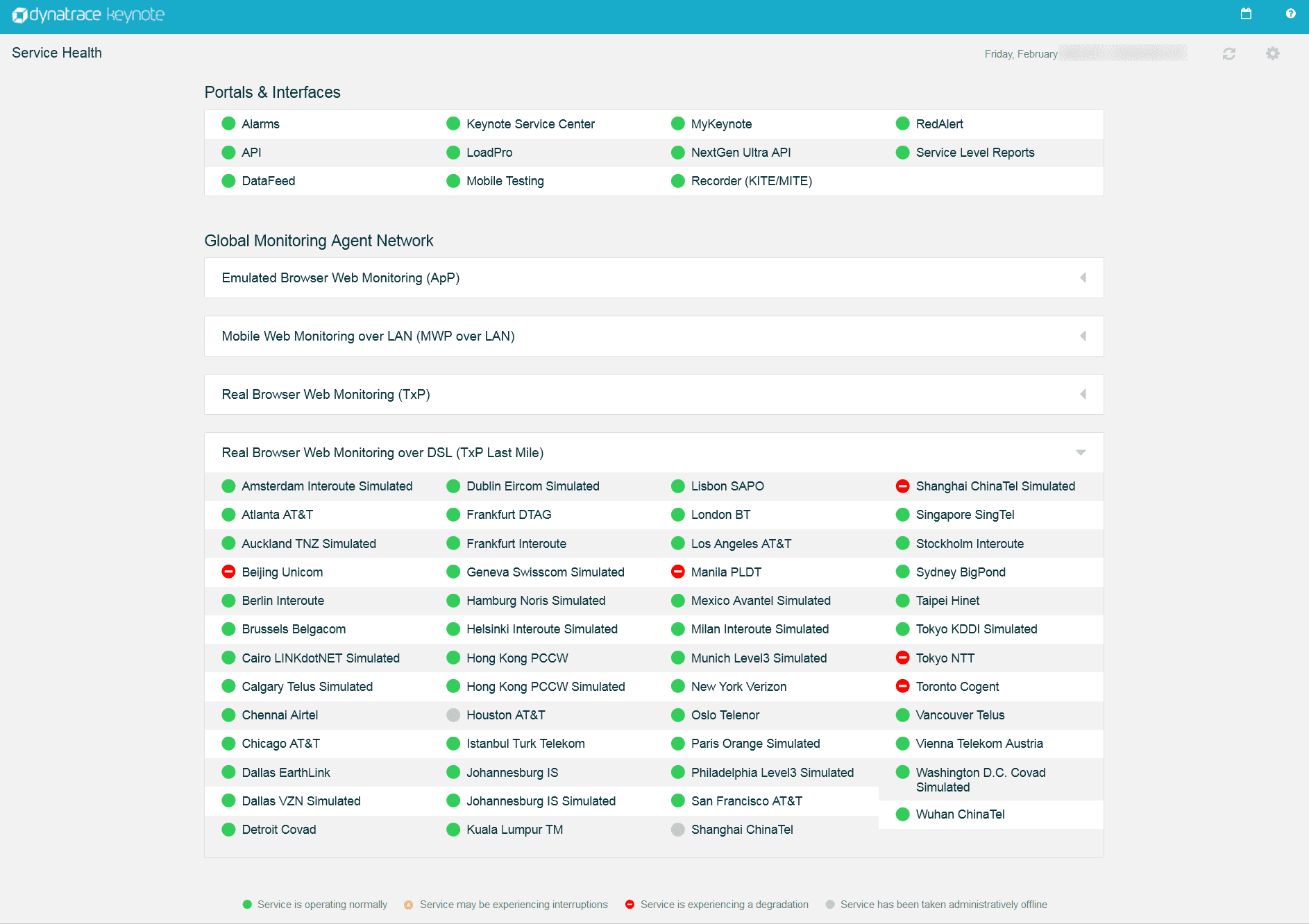Click green status icon for Atlanta AT&T
This screenshot has height=924, width=1309.
[228, 514]
